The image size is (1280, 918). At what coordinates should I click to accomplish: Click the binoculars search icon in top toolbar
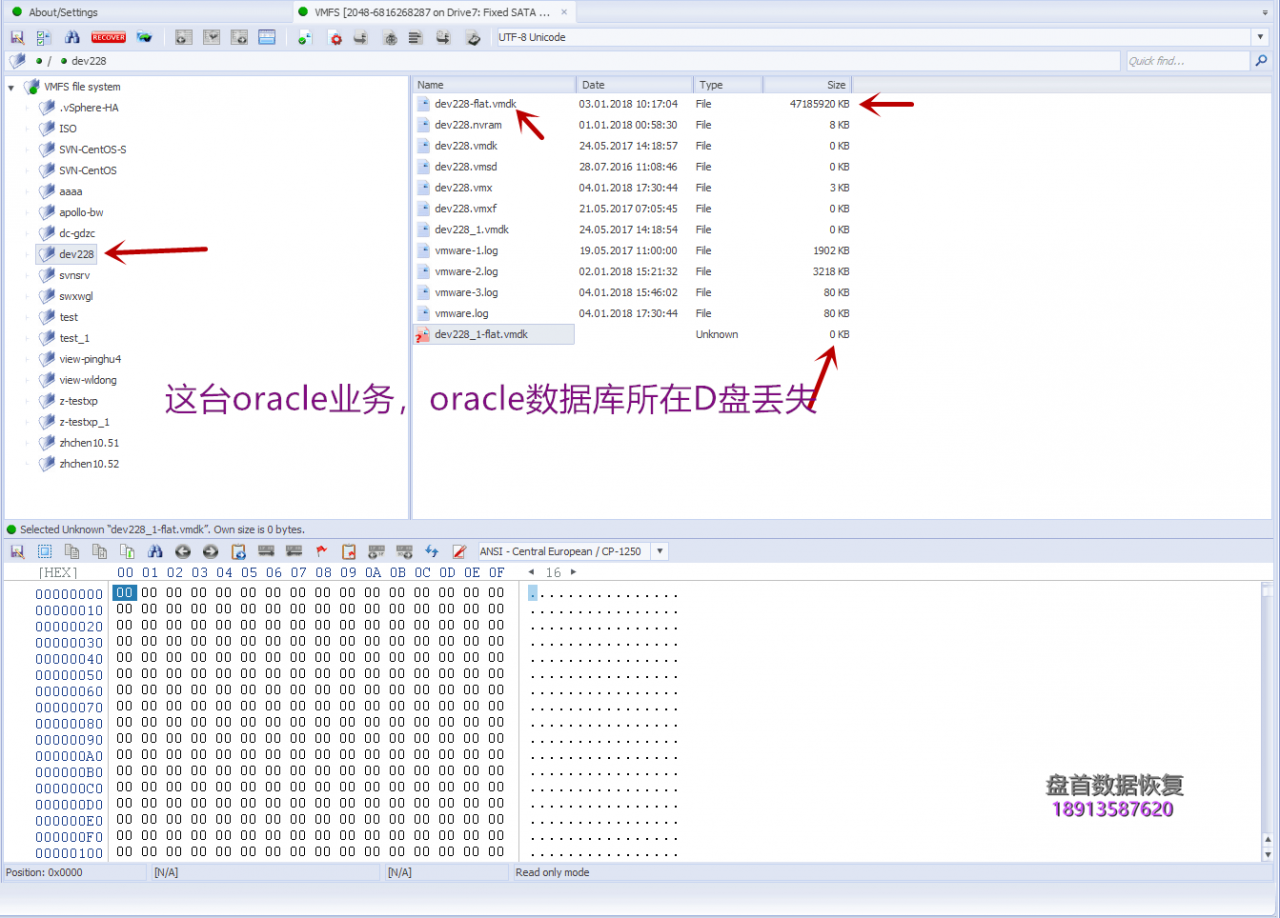click(x=72, y=37)
